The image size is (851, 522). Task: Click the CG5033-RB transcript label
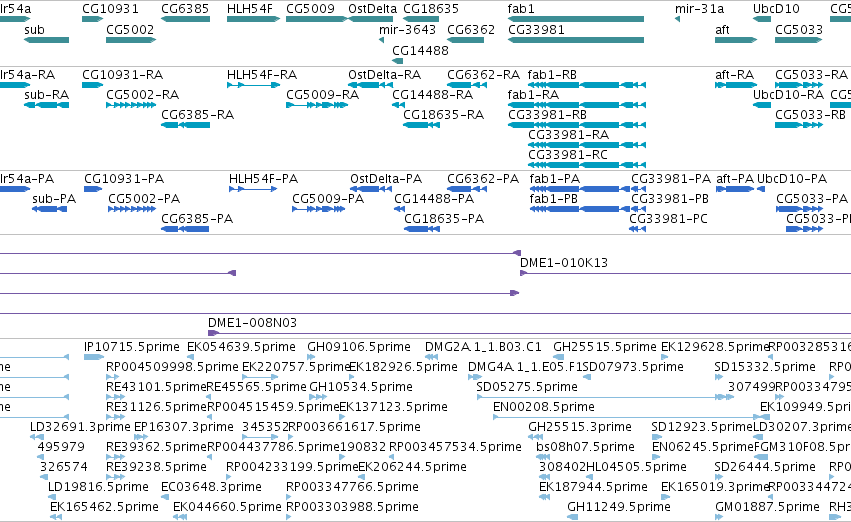tap(810, 114)
